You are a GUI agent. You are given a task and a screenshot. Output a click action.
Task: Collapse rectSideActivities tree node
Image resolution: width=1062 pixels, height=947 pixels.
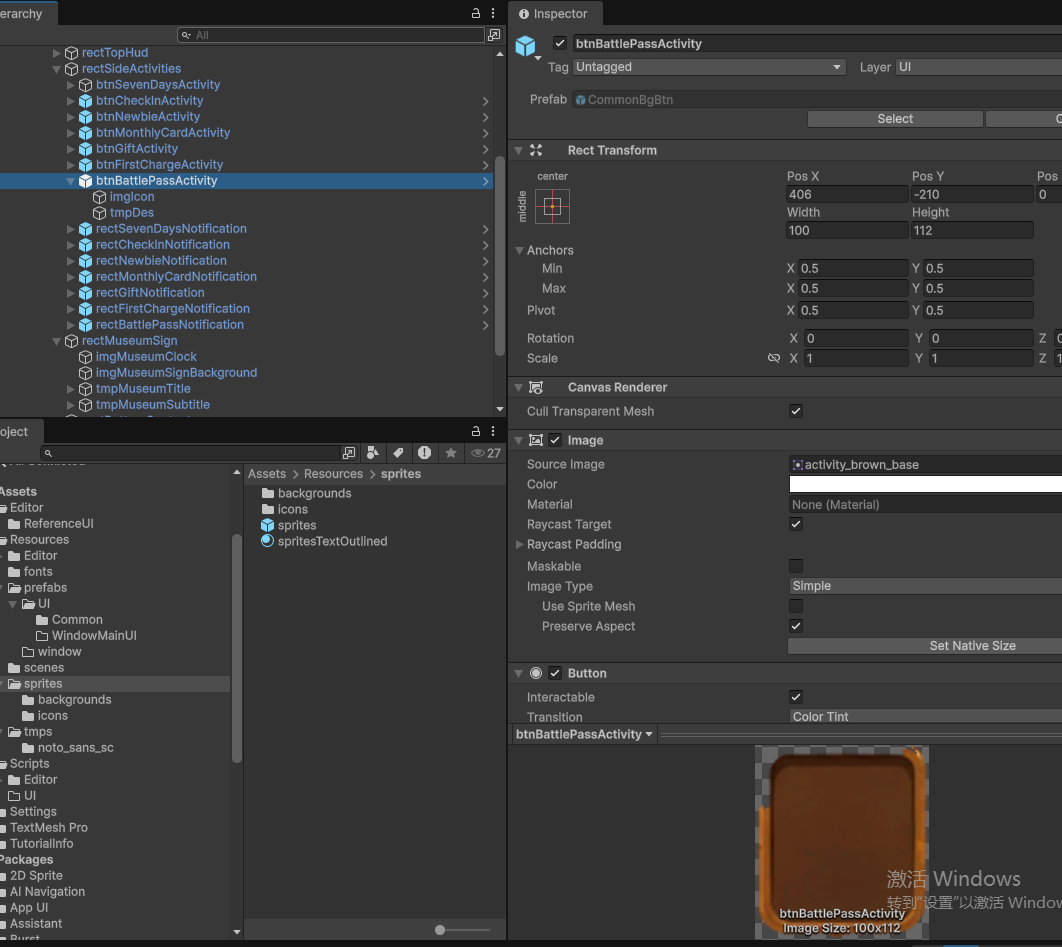[x=56, y=69]
